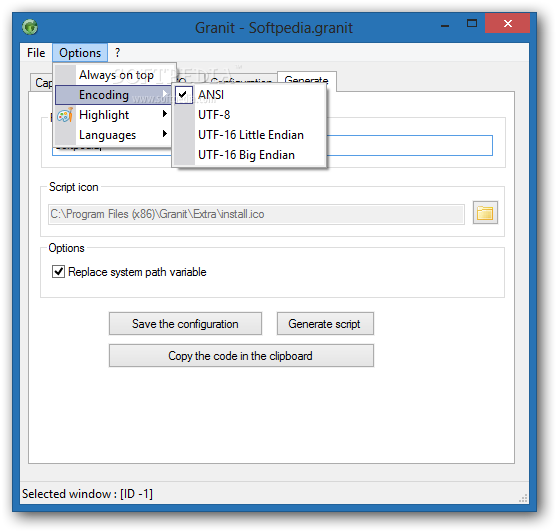Open the question mark help menu
The image size is (557, 532).
118,53
